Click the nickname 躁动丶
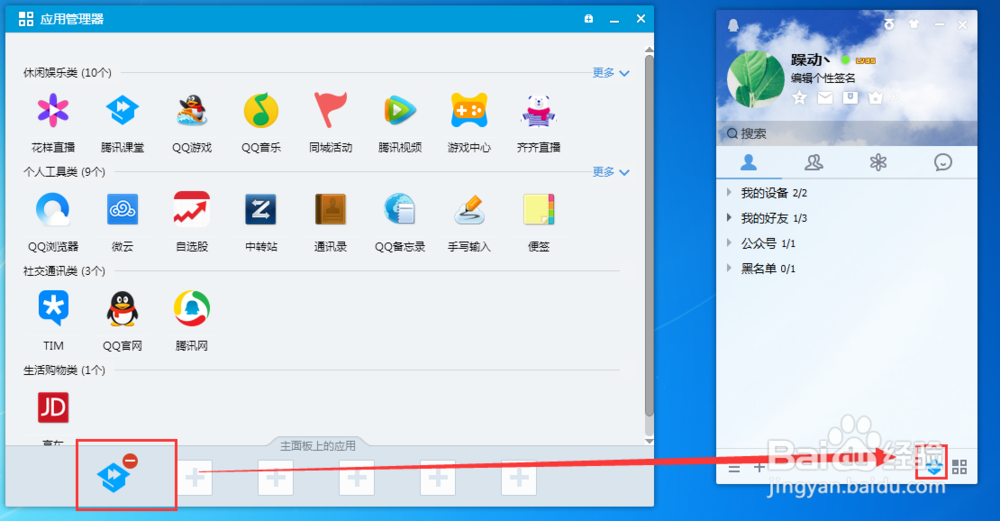This screenshot has width=1000, height=521. click(x=811, y=60)
